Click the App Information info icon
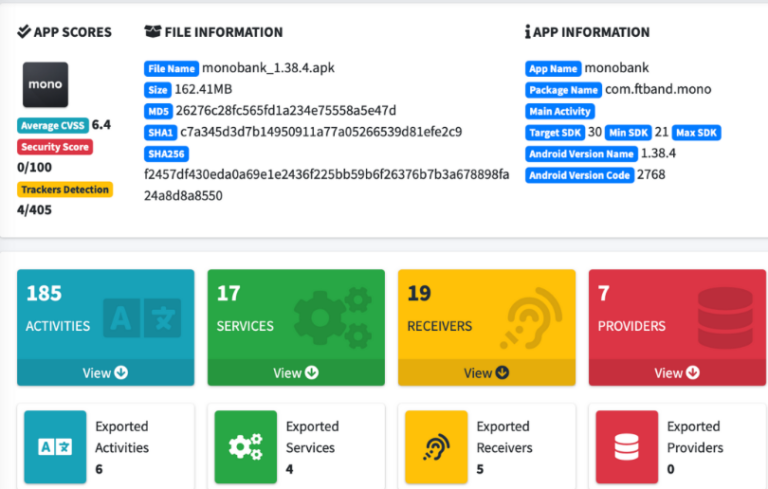768x489 pixels. point(527,32)
